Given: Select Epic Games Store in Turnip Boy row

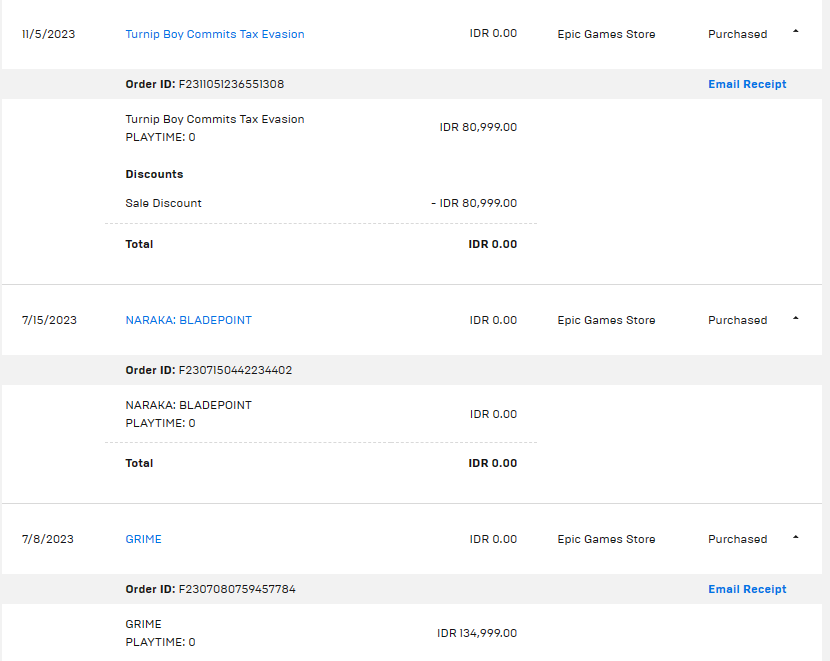Looking at the screenshot, I should [606, 34].
